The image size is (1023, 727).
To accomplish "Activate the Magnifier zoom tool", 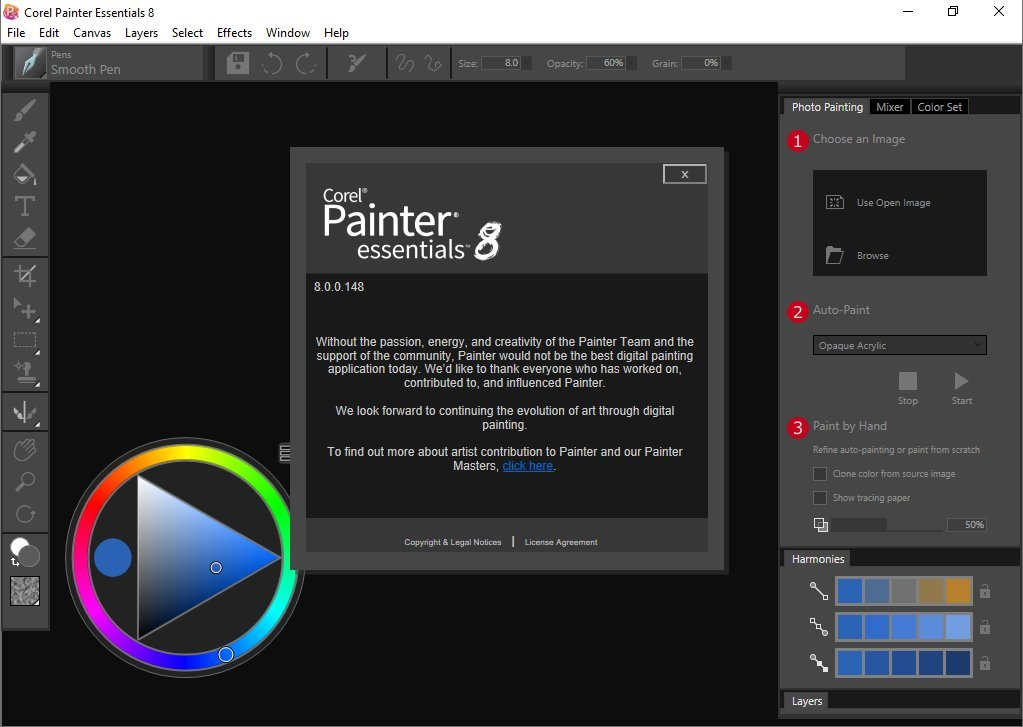I will [x=25, y=481].
